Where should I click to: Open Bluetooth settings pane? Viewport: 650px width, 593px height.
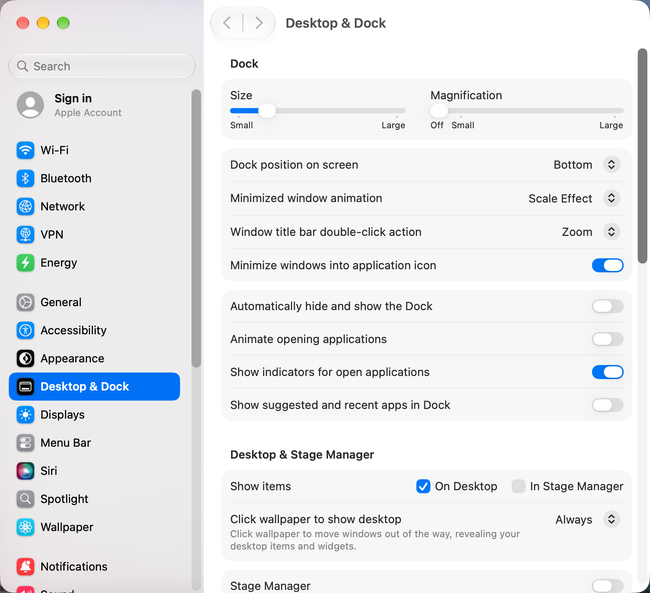tap(94, 178)
